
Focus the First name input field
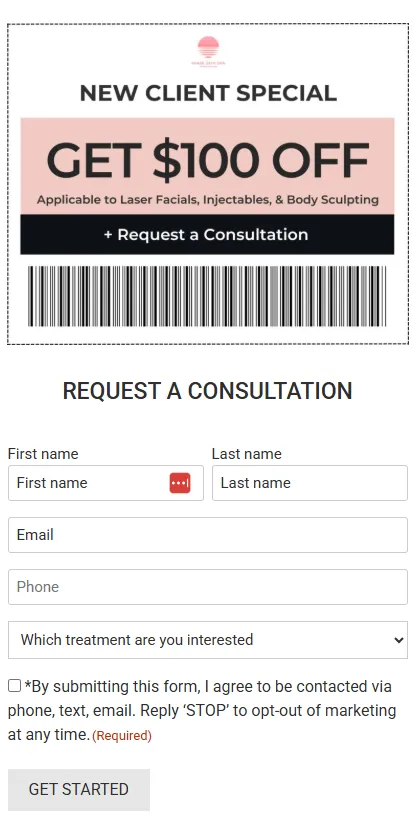click(x=106, y=483)
